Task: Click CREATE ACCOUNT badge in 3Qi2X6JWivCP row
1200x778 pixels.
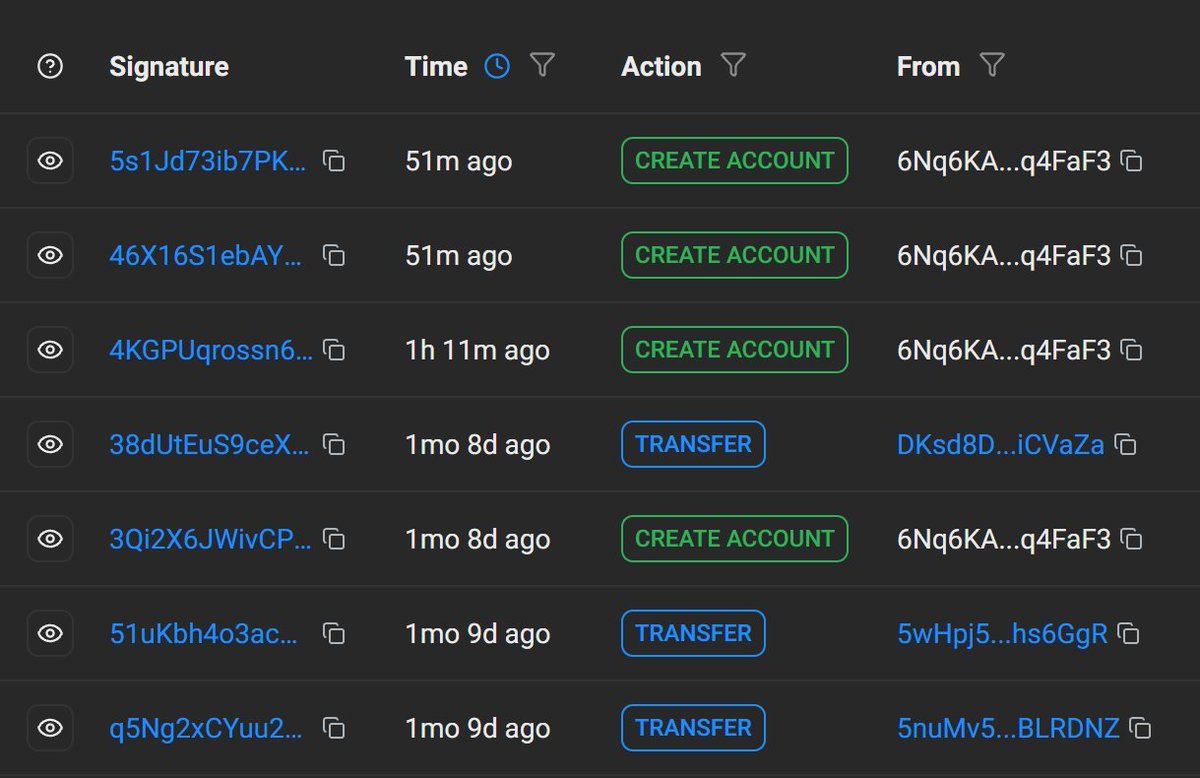Action: click(734, 539)
